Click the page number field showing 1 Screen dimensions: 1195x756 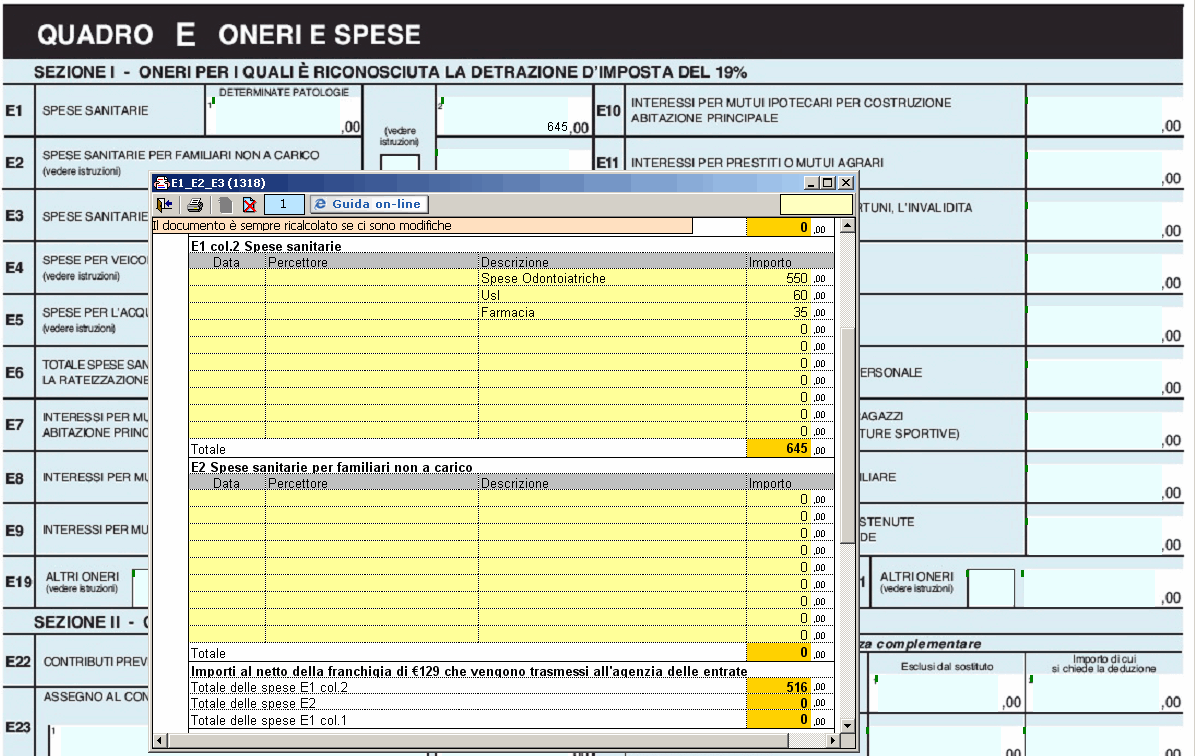point(284,204)
